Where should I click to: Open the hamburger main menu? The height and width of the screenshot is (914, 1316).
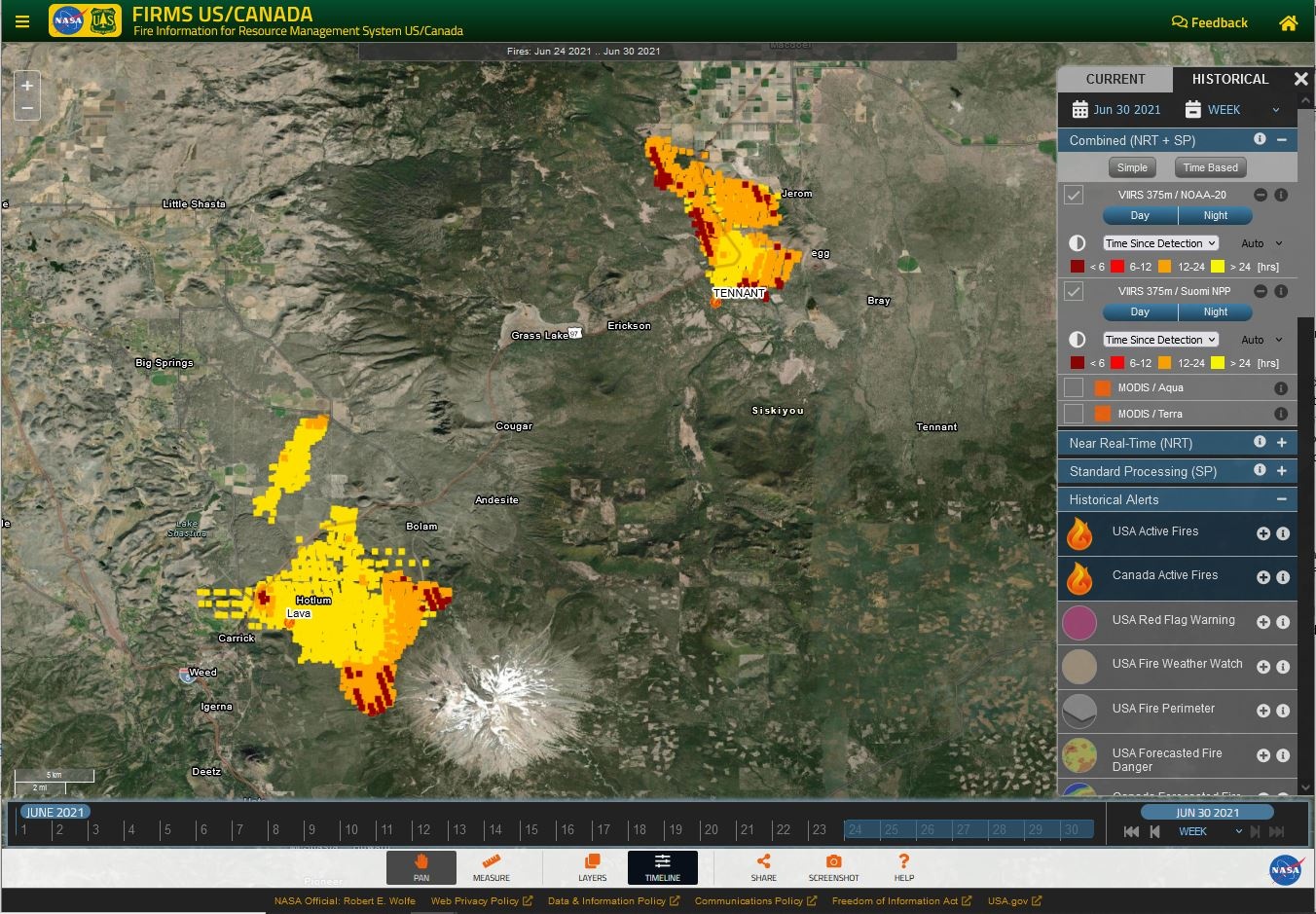coord(22,21)
